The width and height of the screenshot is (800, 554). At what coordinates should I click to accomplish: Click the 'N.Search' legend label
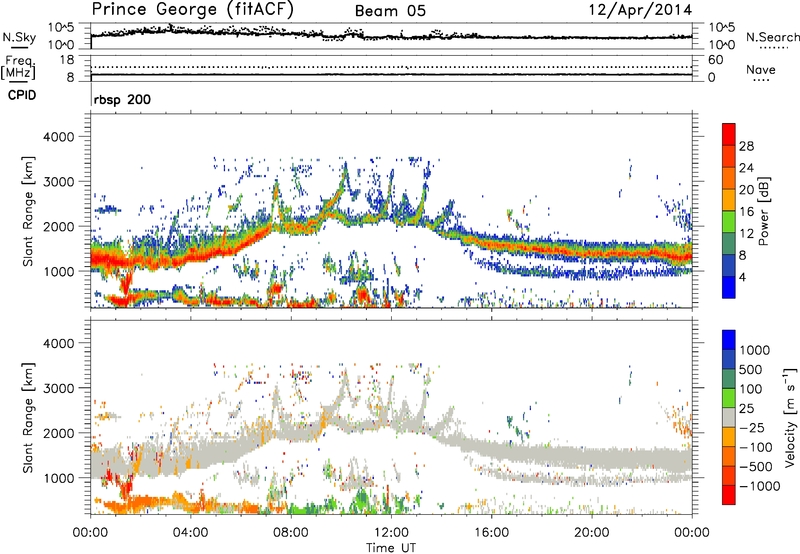[x=773, y=37]
